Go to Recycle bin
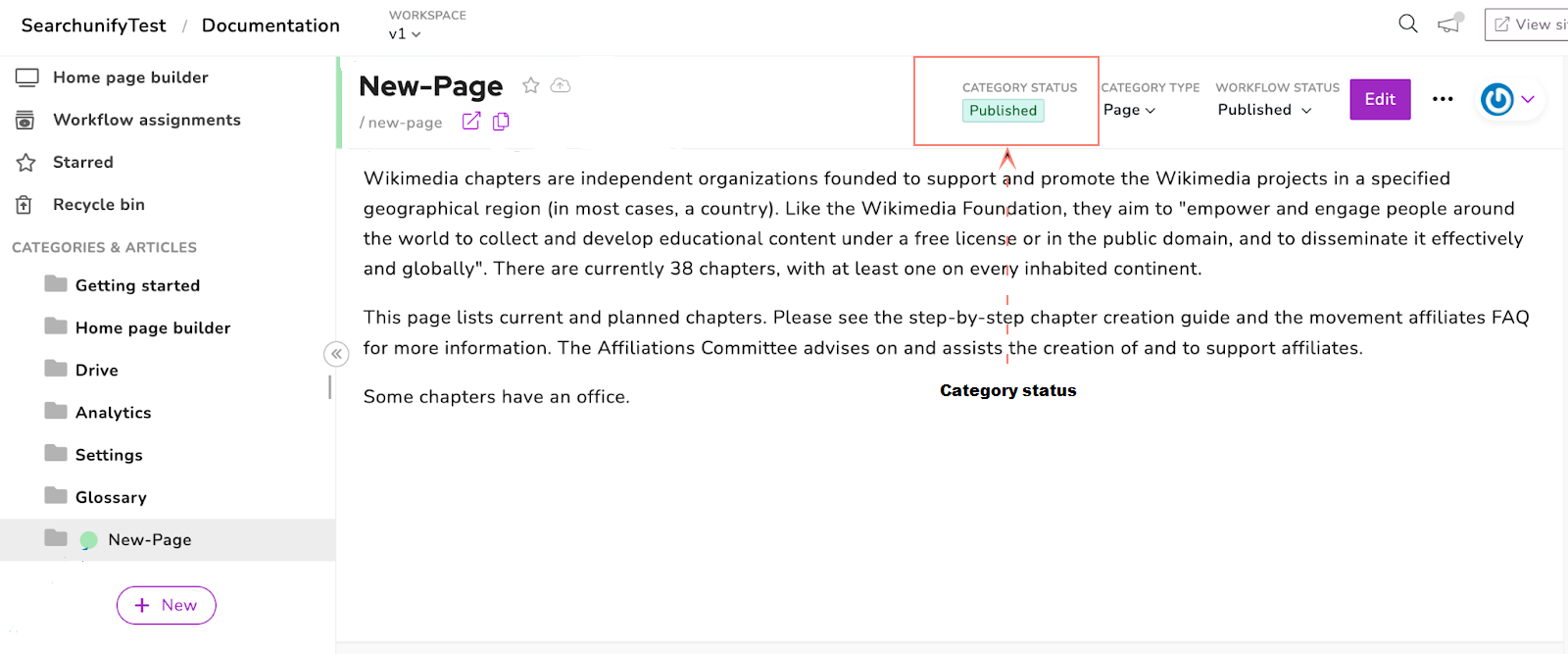Viewport: 1568px width, 654px height. 98,204
